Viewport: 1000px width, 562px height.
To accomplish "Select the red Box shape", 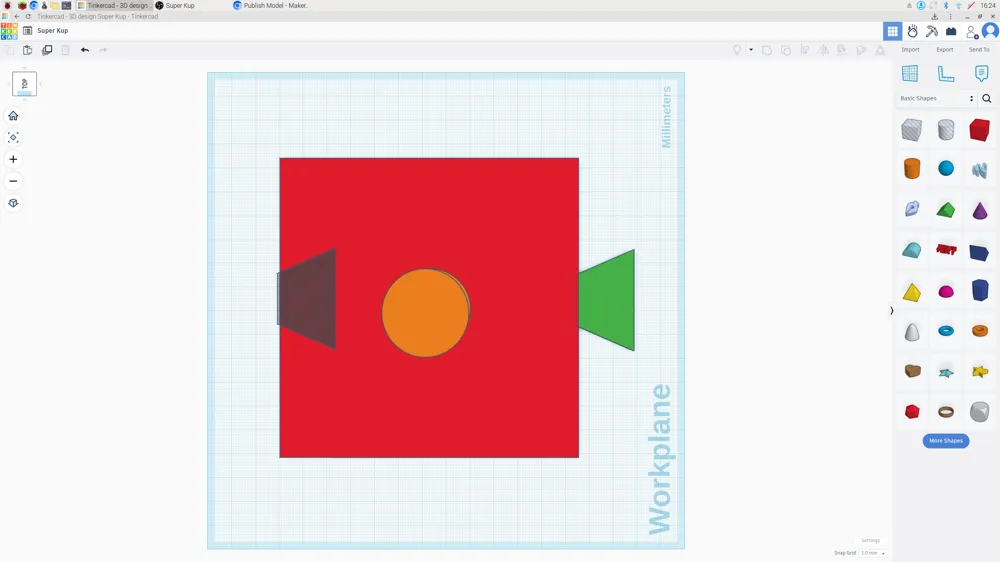I will coord(979,129).
